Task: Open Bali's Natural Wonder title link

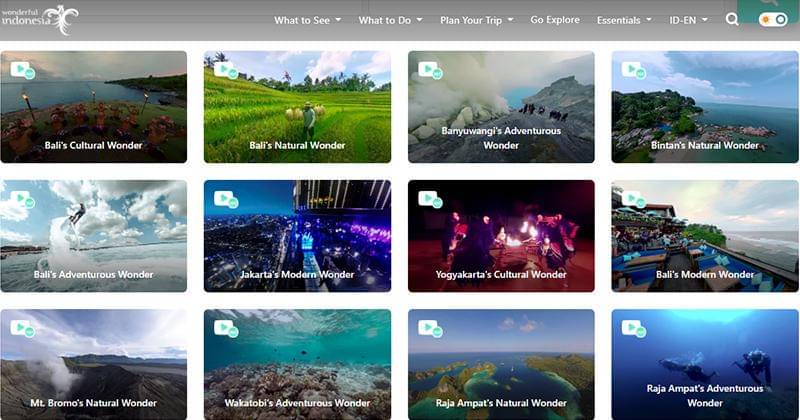Action: [297, 146]
